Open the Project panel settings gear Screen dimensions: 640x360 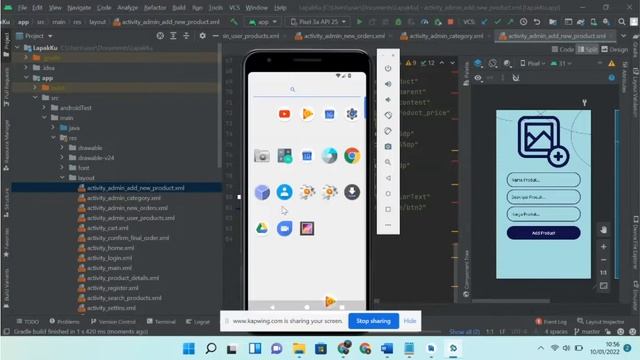(202, 36)
